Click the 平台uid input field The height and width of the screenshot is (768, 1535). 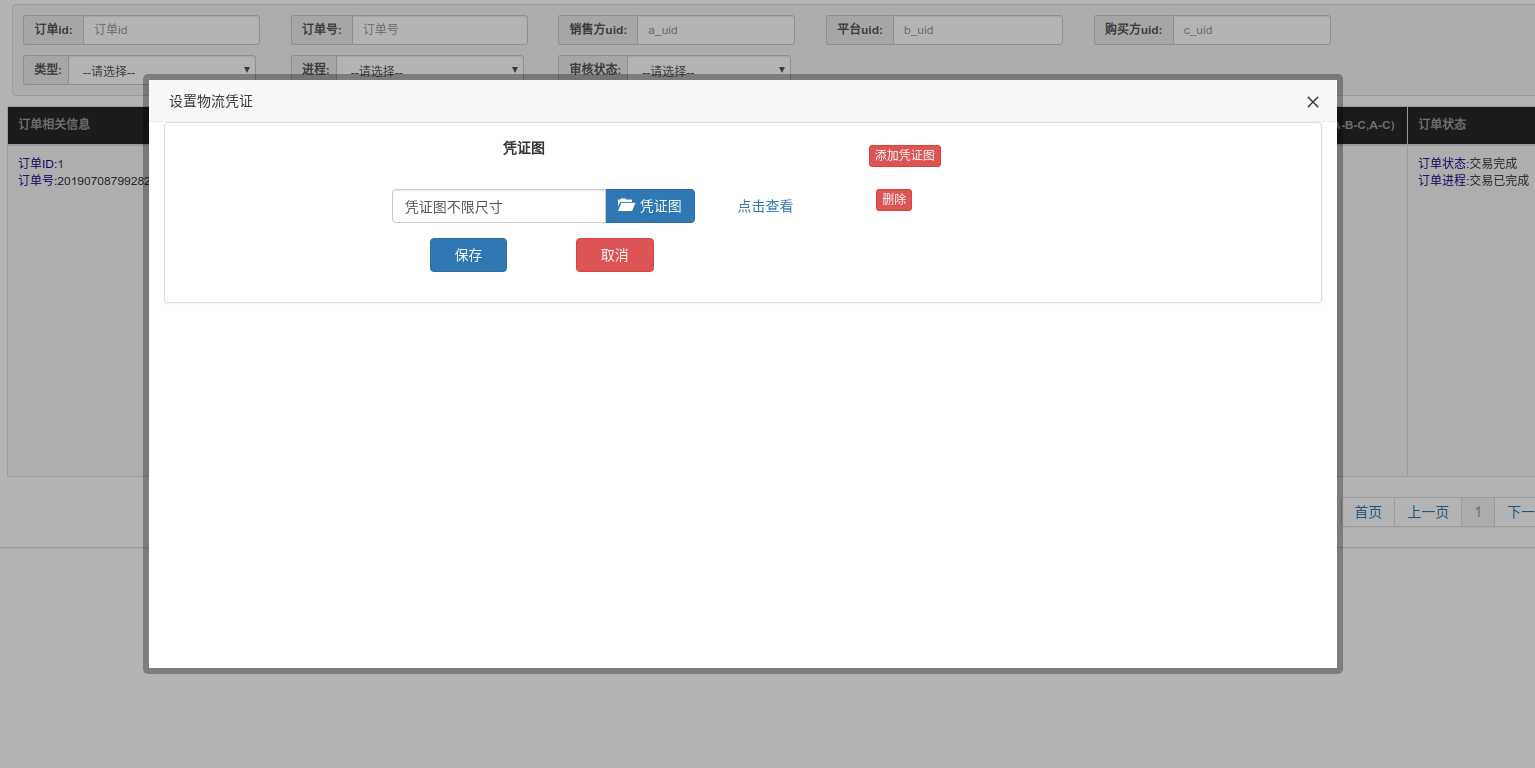click(977, 30)
